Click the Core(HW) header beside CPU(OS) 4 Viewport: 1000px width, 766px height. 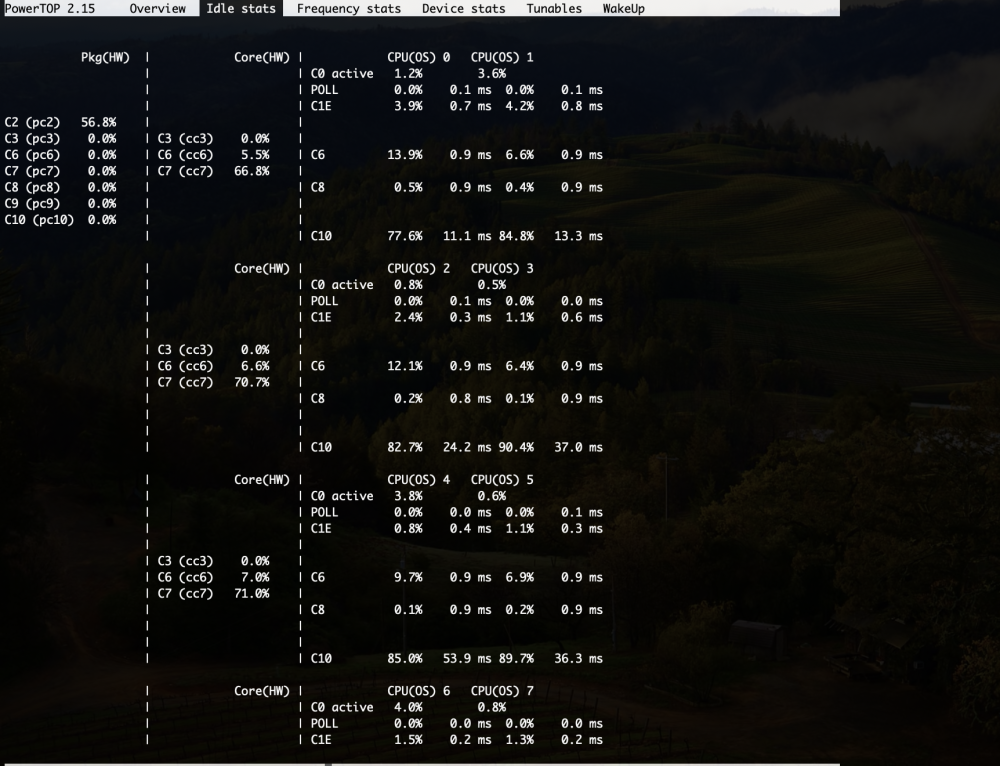[262, 480]
